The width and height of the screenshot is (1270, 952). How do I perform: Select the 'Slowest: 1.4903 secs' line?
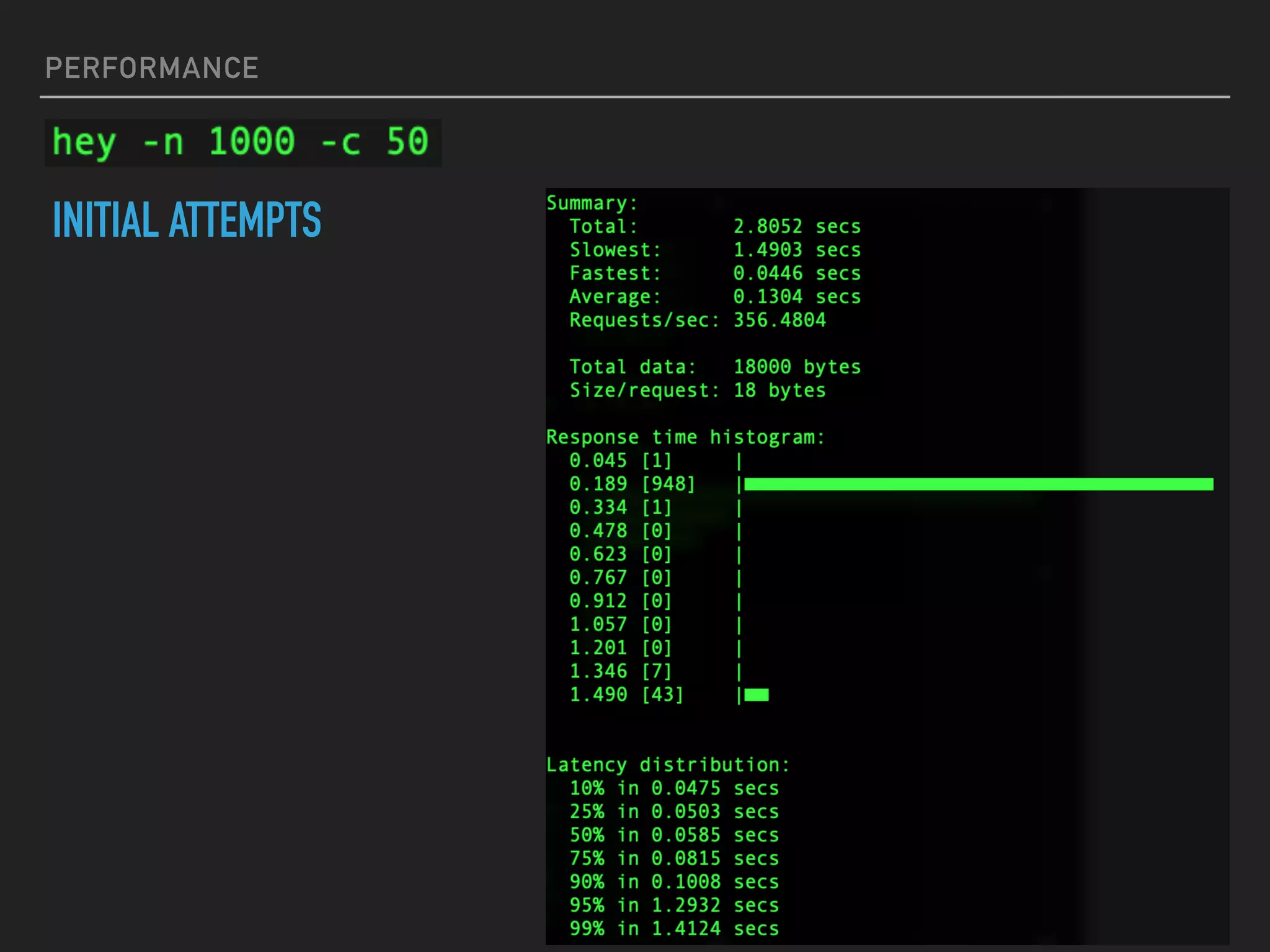(715, 250)
